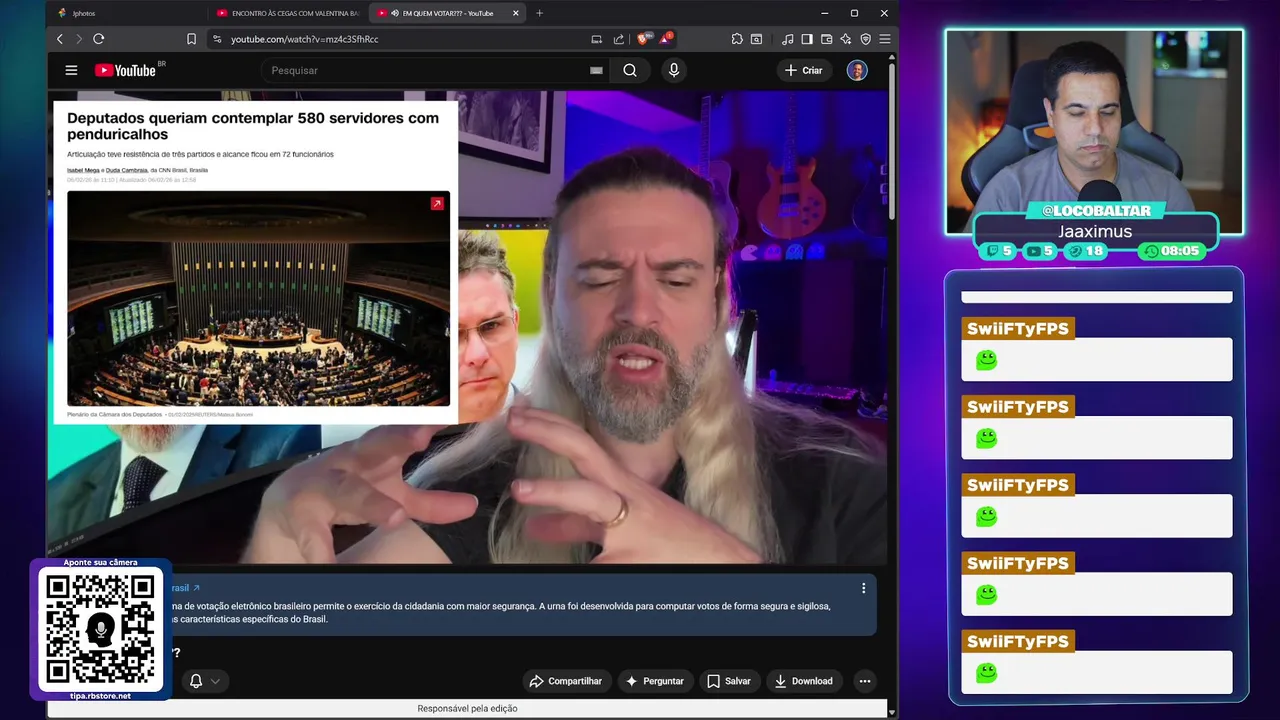Viewport: 1280px width, 720px height.
Task: Bookmark this page with bookmark icon
Action: (191, 39)
